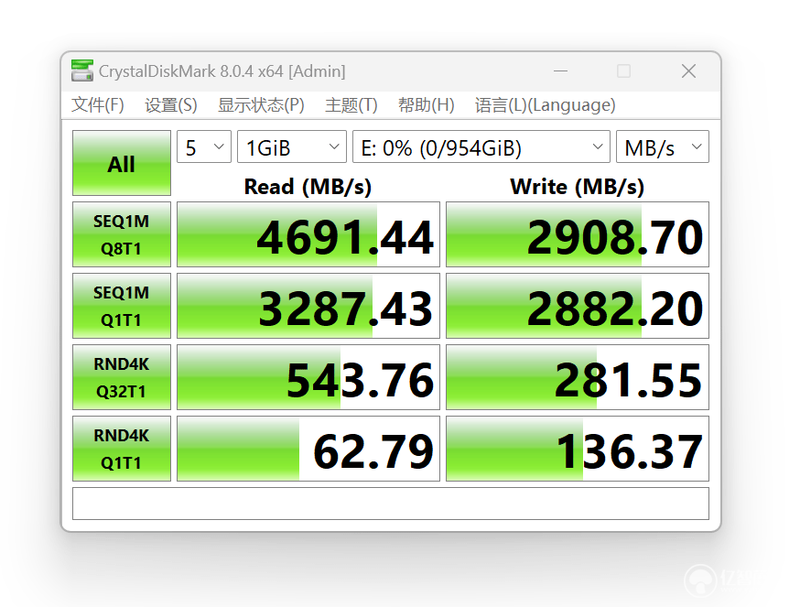800x607 pixels.
Task: Open the 设置(S) menu
Action: 170,105
